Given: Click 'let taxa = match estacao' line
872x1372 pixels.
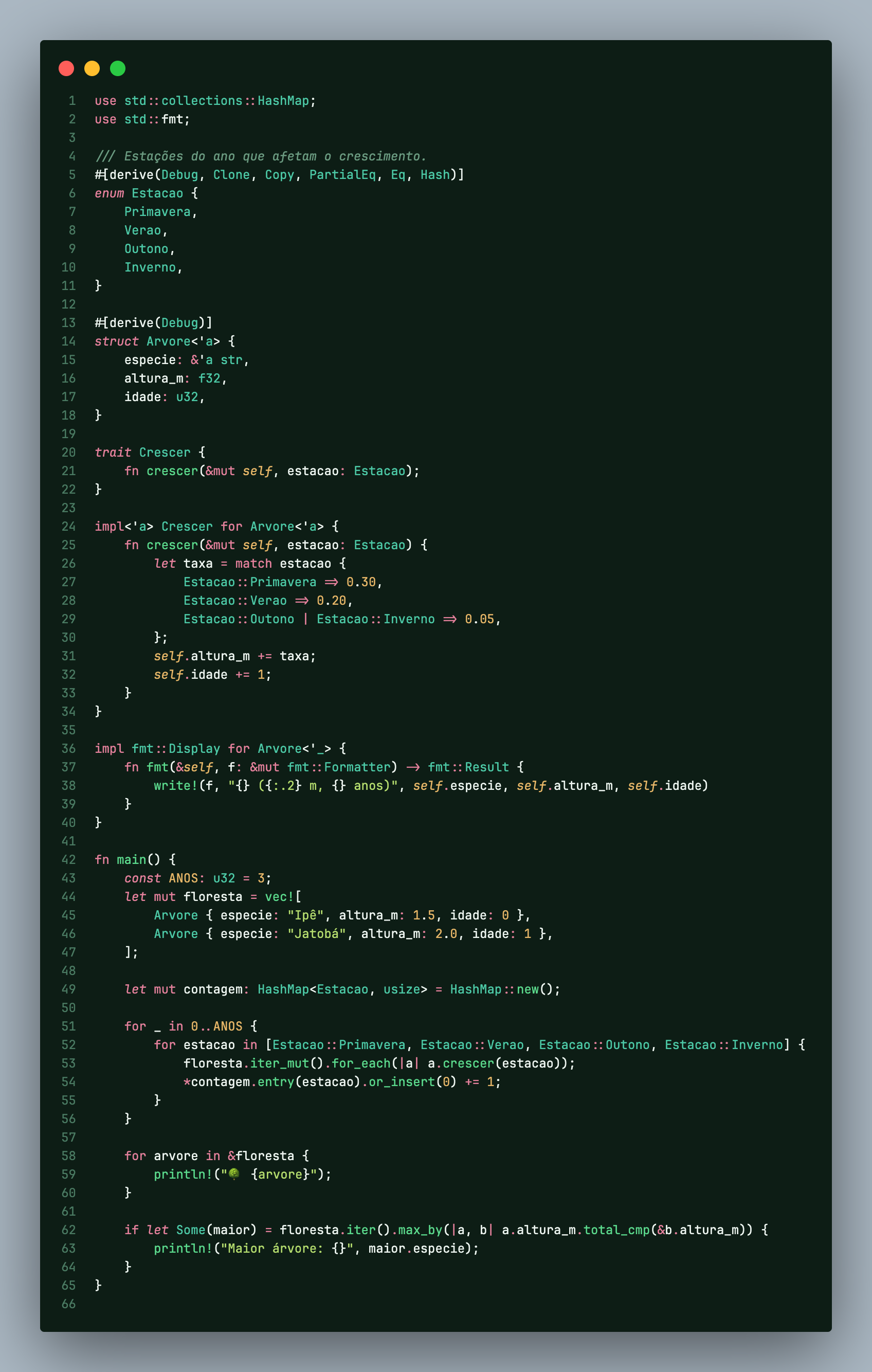Looking at the screenshot, I should 243,564.
